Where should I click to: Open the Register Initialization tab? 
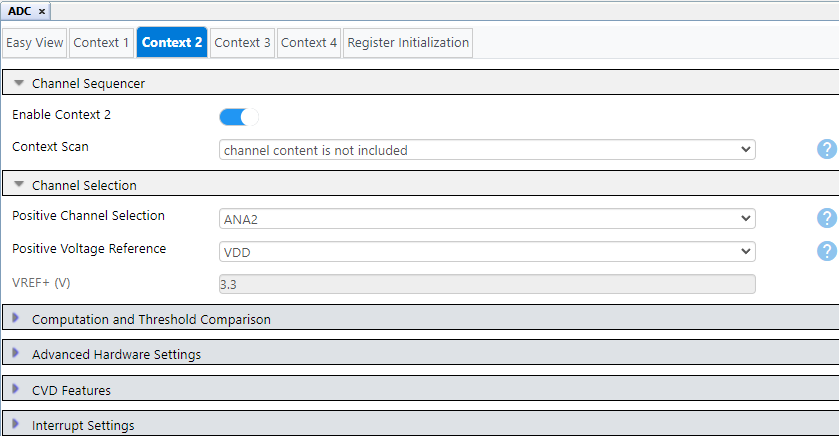pyautogui.click(x=408, y=43)
